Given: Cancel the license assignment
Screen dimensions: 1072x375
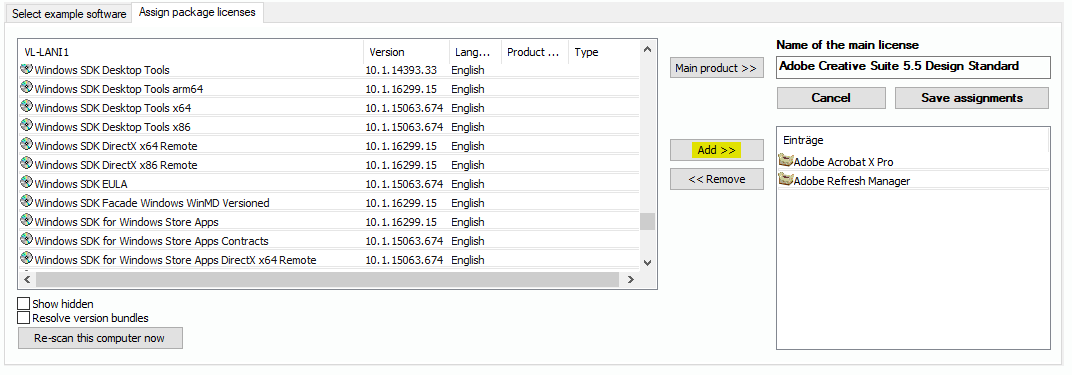Looking at the screenshot, I should coord(831,98).
